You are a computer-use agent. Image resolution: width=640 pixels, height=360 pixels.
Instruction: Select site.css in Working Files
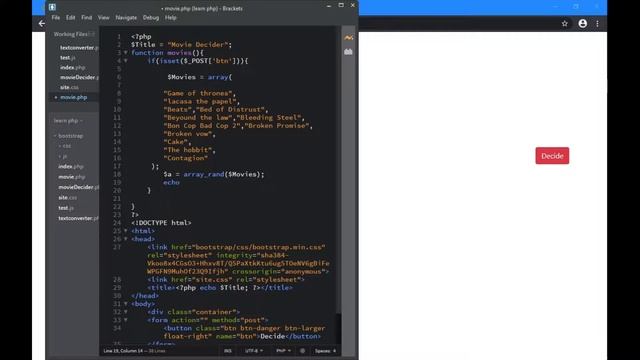coord(69,87)
